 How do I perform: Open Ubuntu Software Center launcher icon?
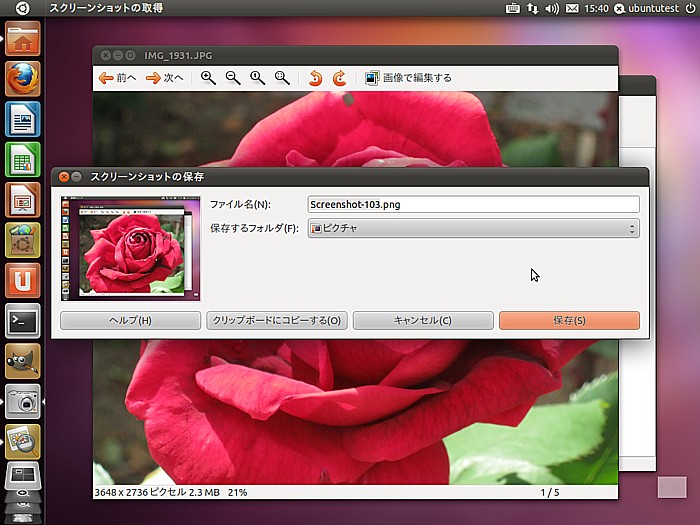tap(23, 240)
